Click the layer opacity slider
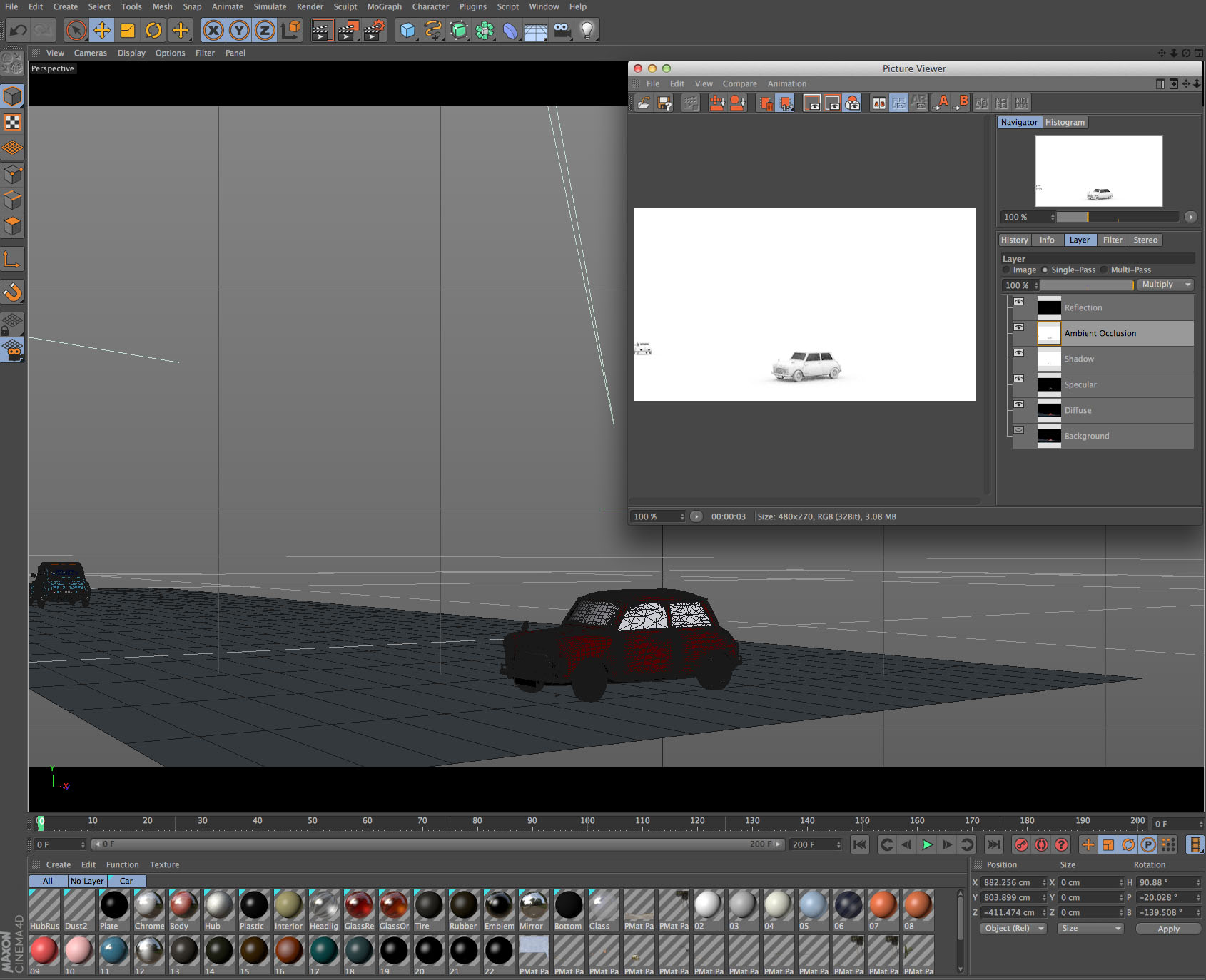The width and height of the screenshot is (1206, 980). tap(1086, 285)
